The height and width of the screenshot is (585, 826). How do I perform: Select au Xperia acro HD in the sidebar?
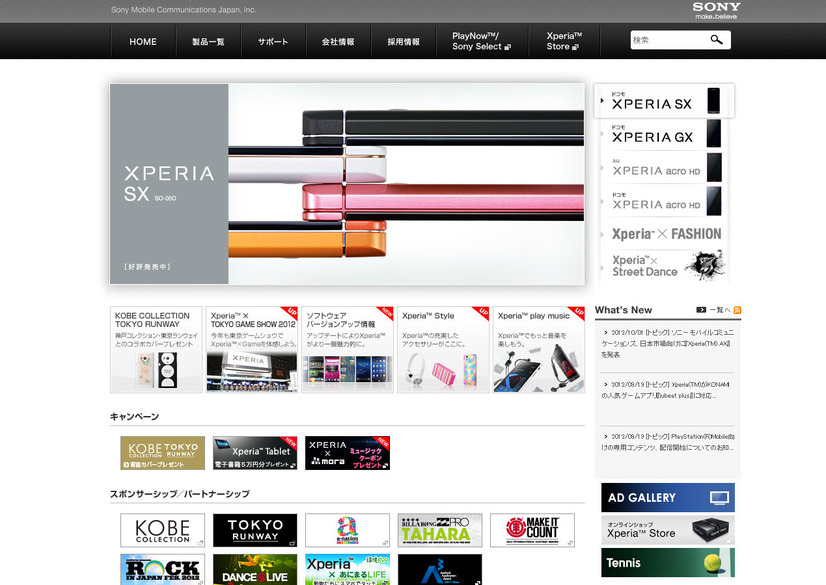(664, 167)
